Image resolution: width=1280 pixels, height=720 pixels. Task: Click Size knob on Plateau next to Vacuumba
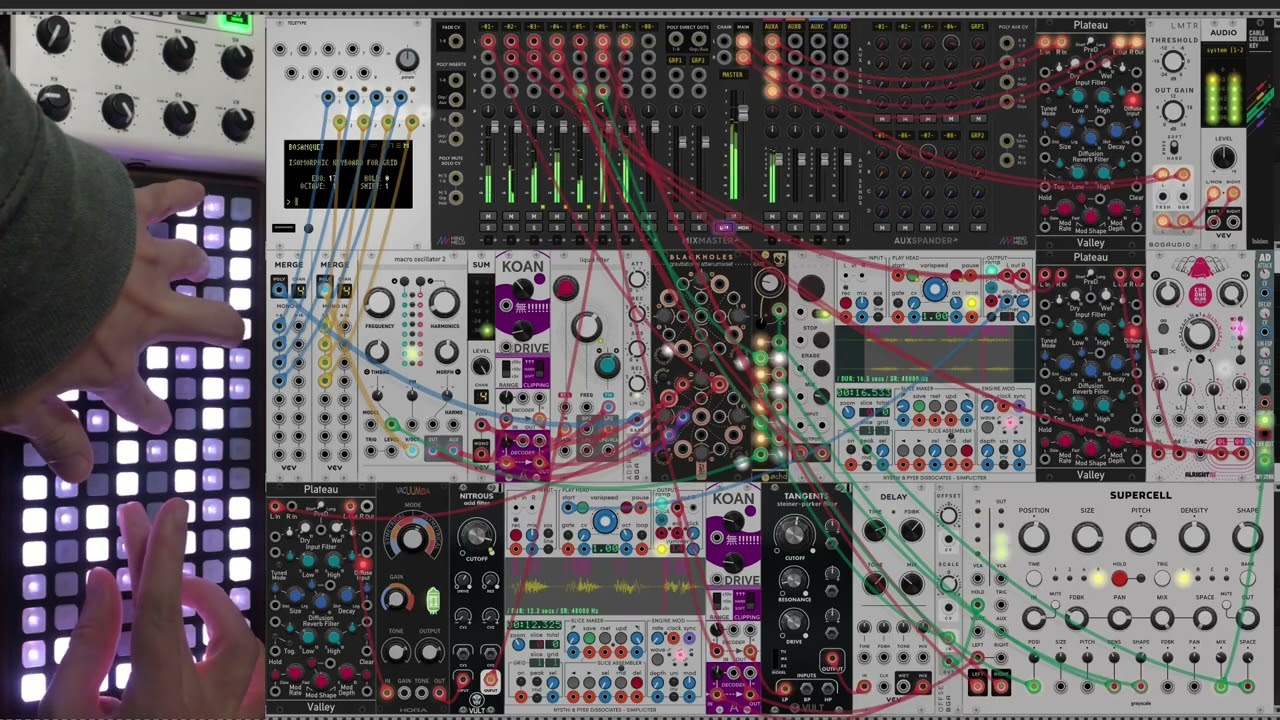click(x=295, y=595)
